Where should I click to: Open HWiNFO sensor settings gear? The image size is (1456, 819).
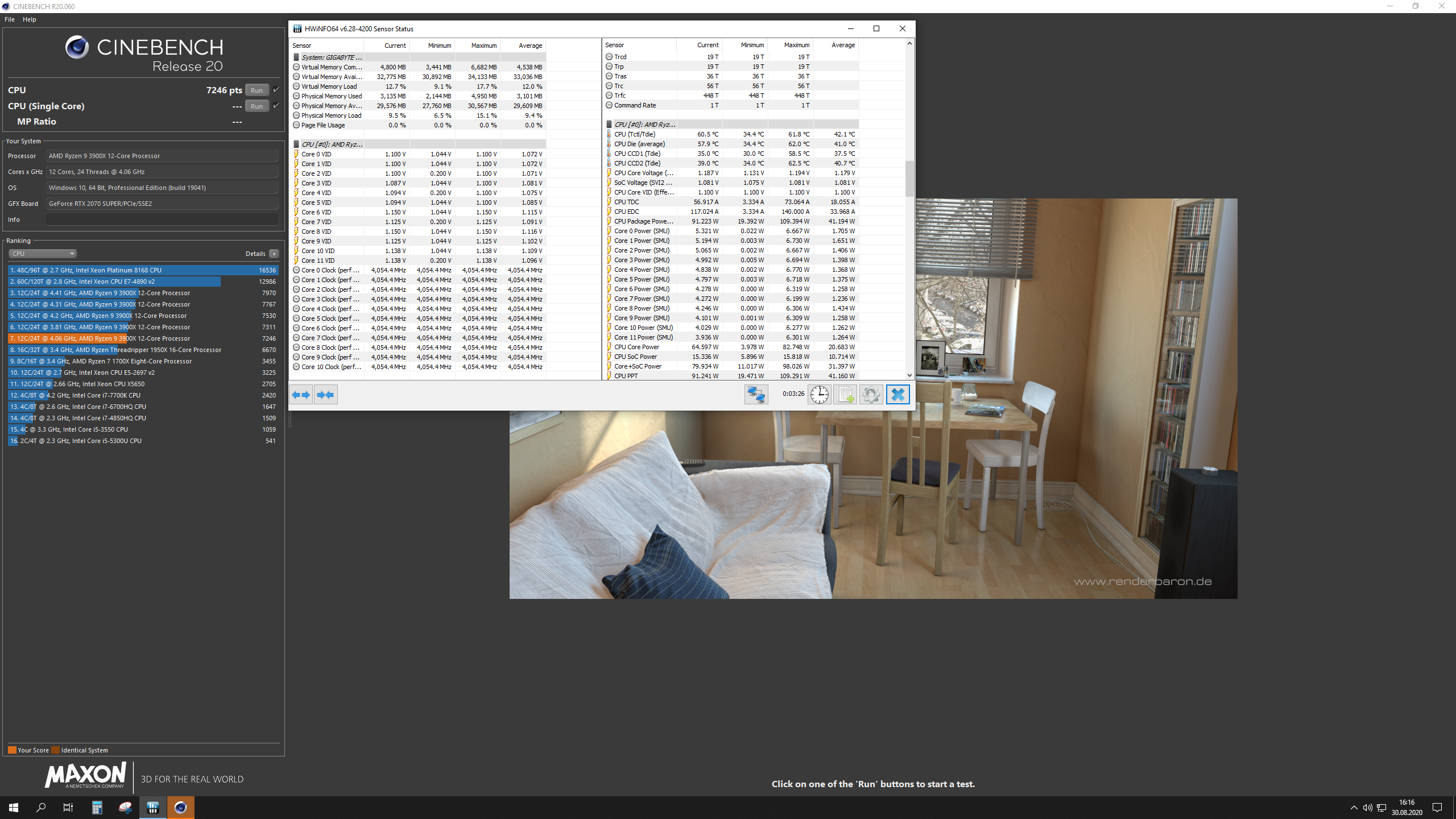(x=871, y=395)
